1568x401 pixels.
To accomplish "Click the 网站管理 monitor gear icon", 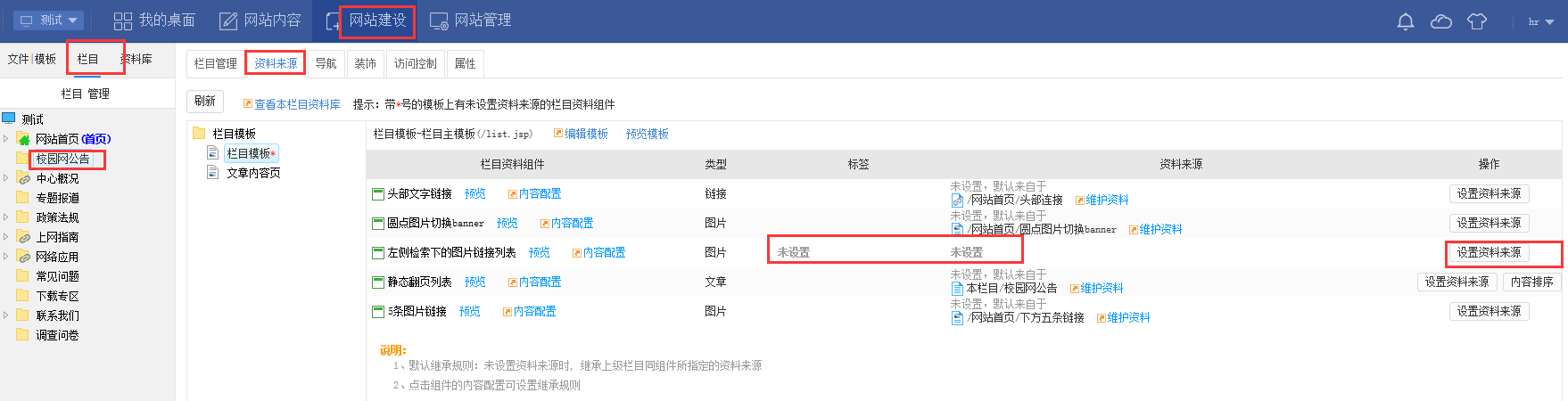I will pyautogui.click(x=439, y=20).
